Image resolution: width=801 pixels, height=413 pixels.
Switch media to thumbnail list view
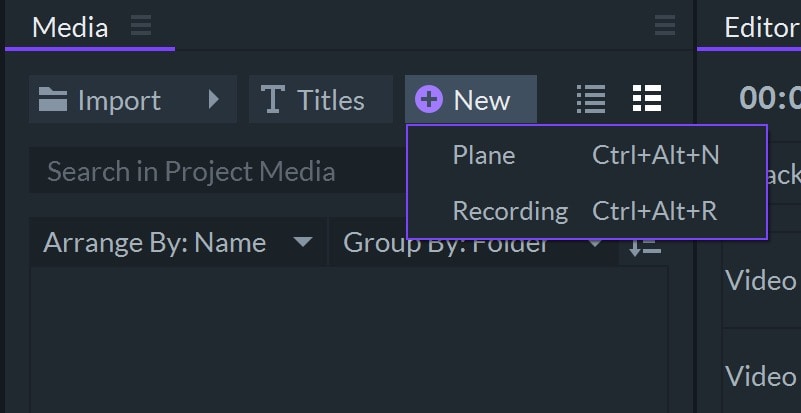coord(647,99)
